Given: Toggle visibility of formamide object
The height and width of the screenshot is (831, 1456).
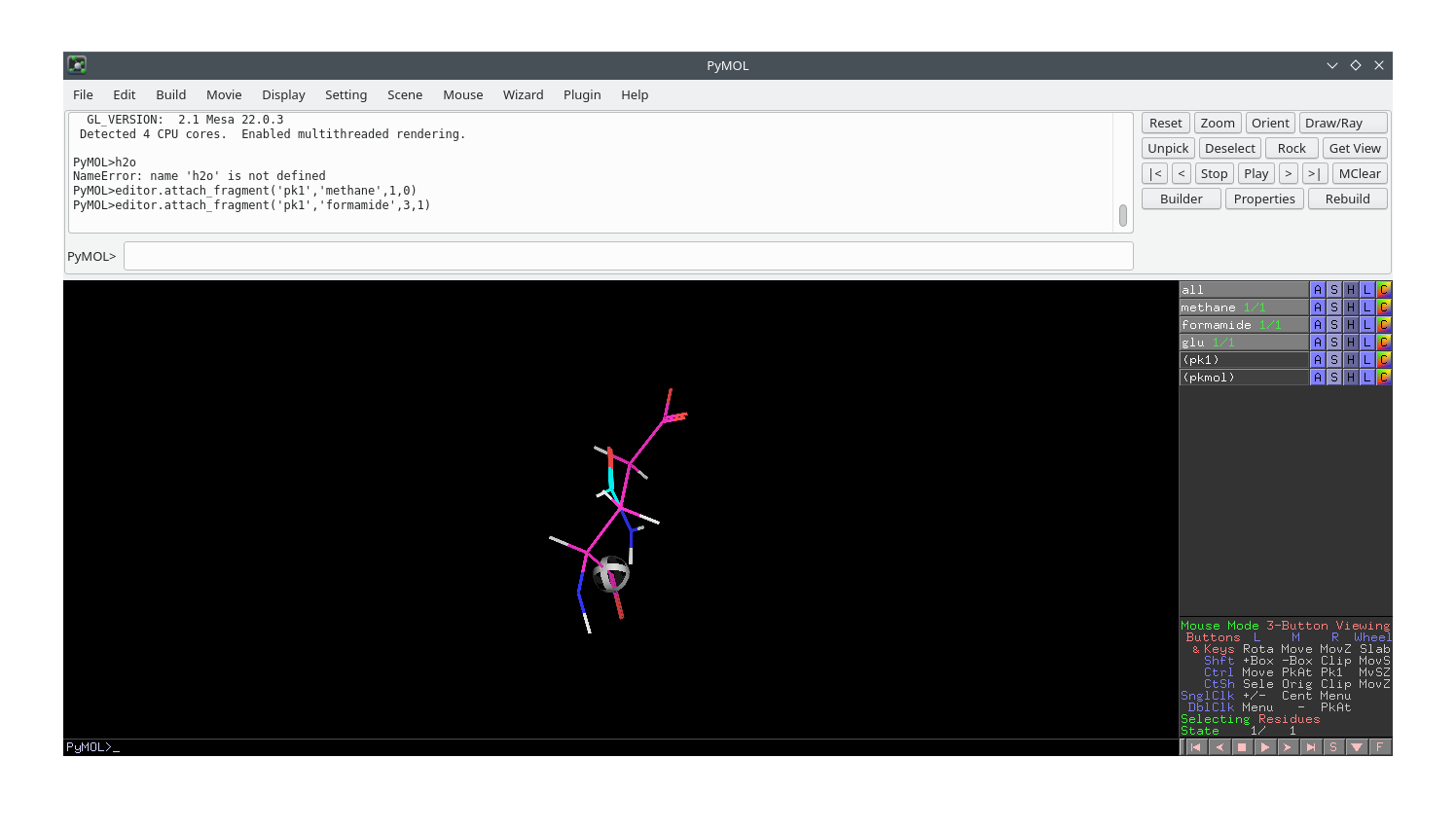Looking at the screenshot, I should tap(1244, 325).
